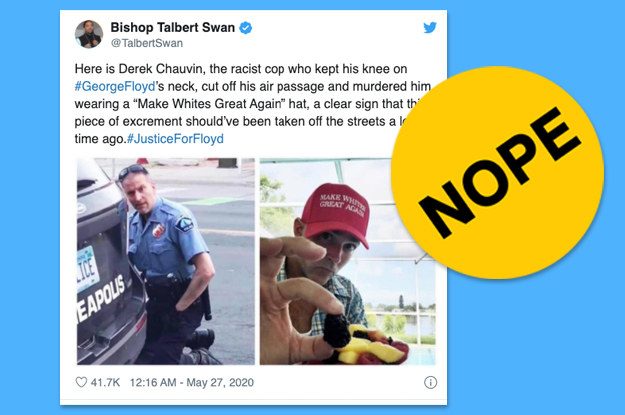Enlarge the right photo of man in red hat

348,262
